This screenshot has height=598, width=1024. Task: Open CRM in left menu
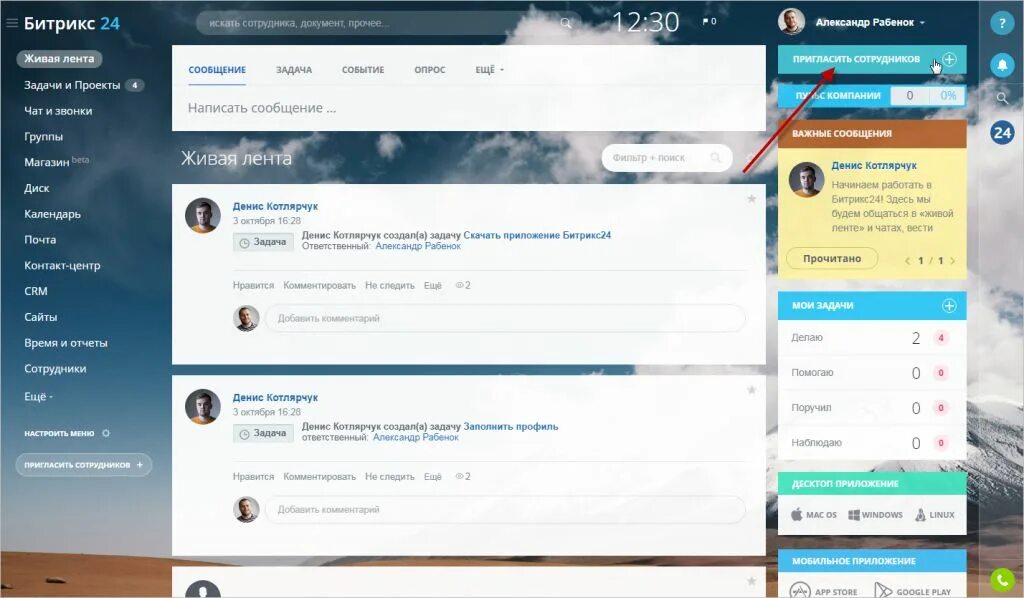point(36,291)
